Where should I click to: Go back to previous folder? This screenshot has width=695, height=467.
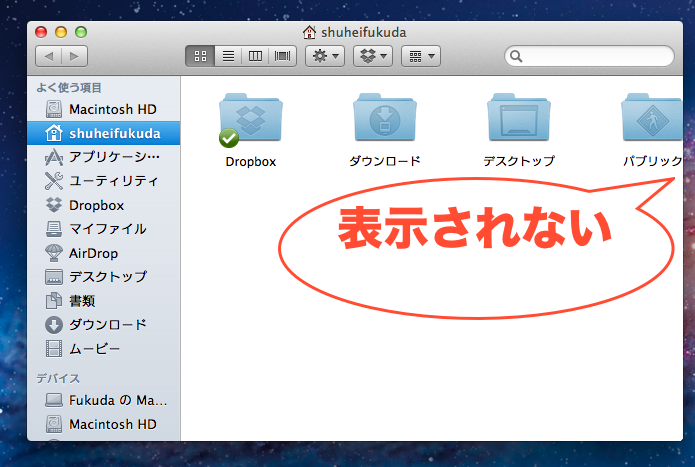(x=49, y=56)
